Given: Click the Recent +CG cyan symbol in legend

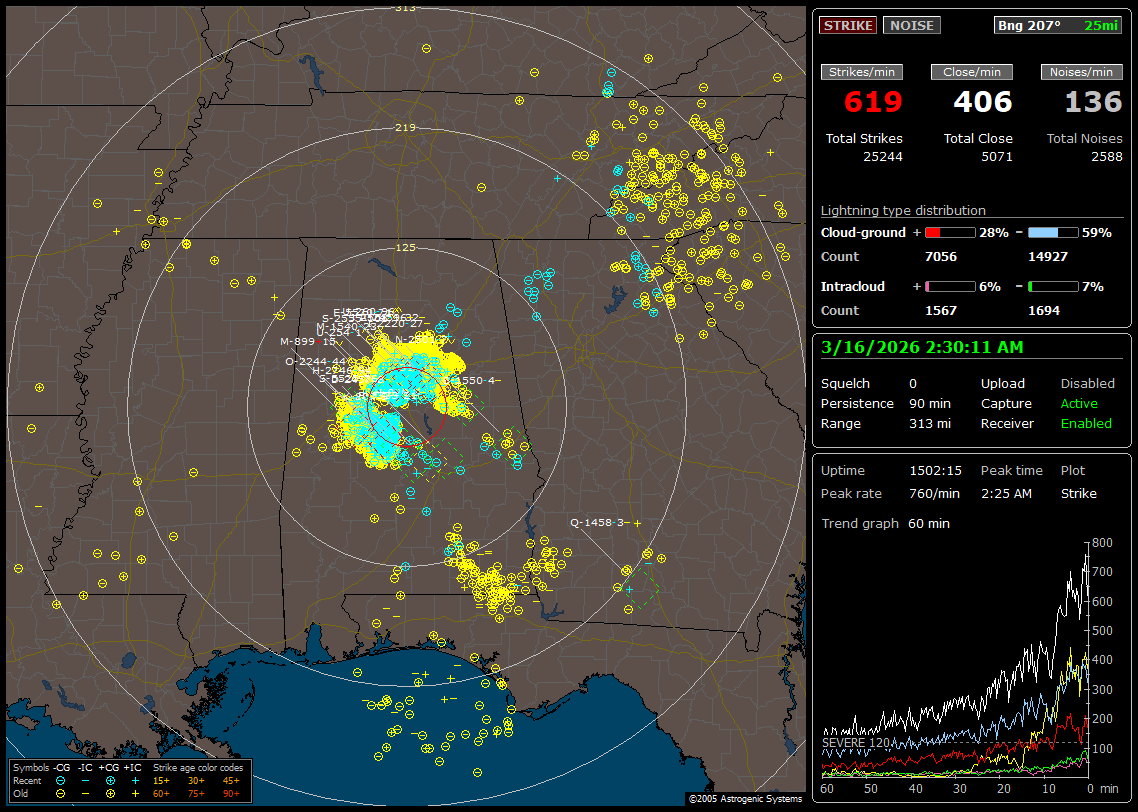Looking at the screenshot, I should point(110,780).
